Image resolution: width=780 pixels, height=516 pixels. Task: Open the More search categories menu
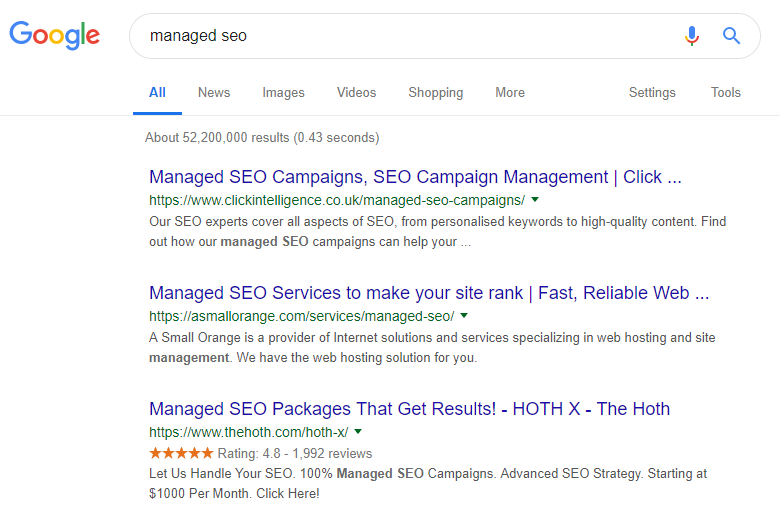click(x=510, y=93)
